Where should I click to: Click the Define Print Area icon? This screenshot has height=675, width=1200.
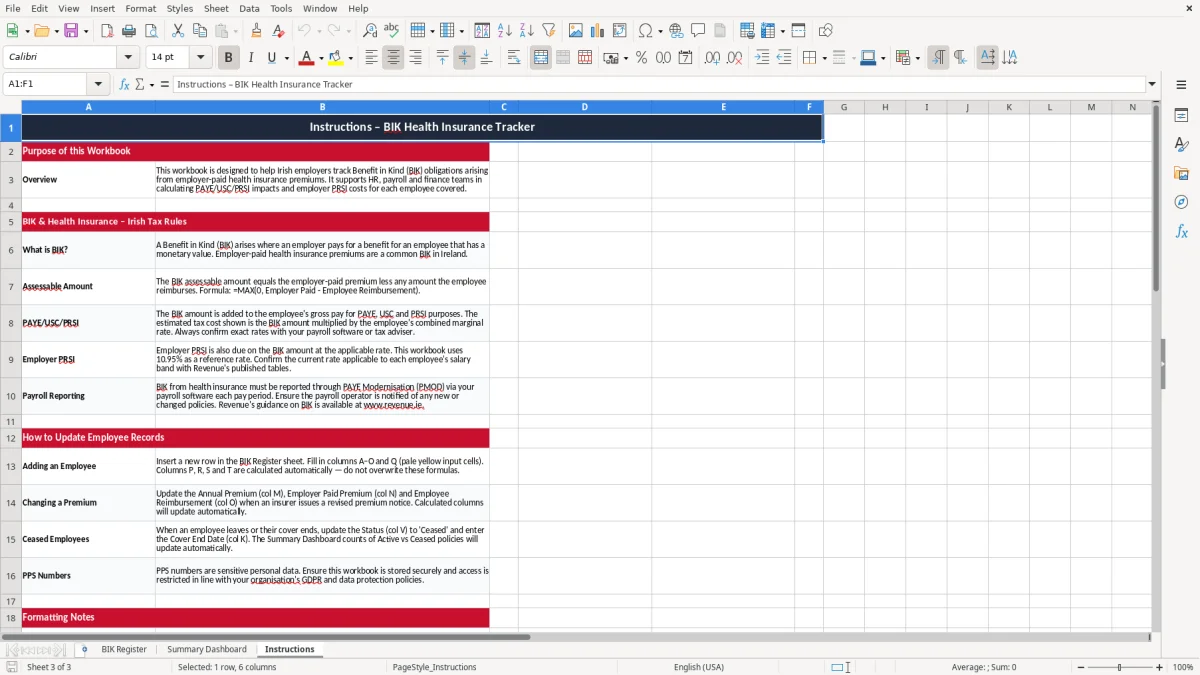point(746,31)
